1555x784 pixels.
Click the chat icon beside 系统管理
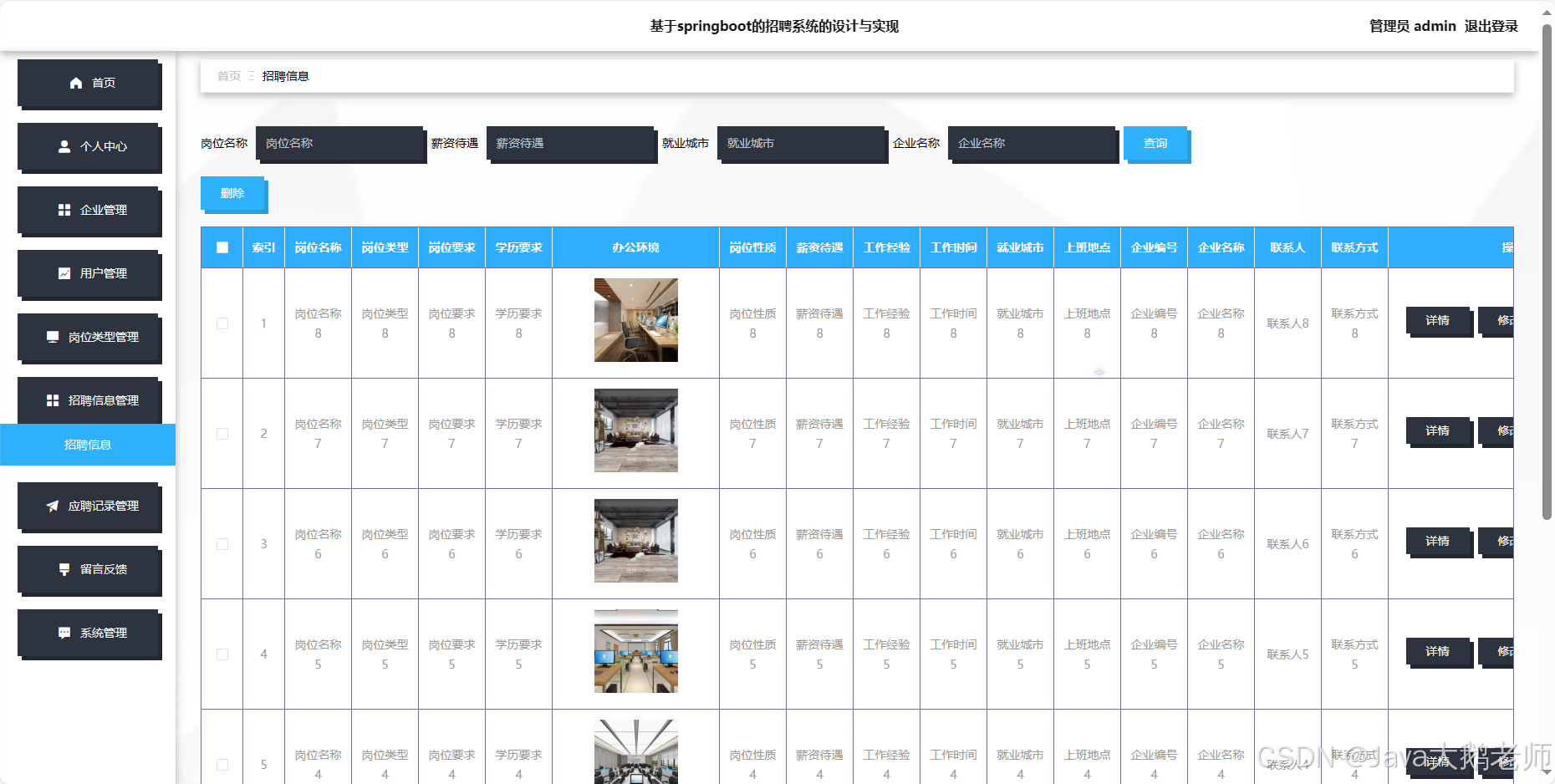(x=64, y=633)
